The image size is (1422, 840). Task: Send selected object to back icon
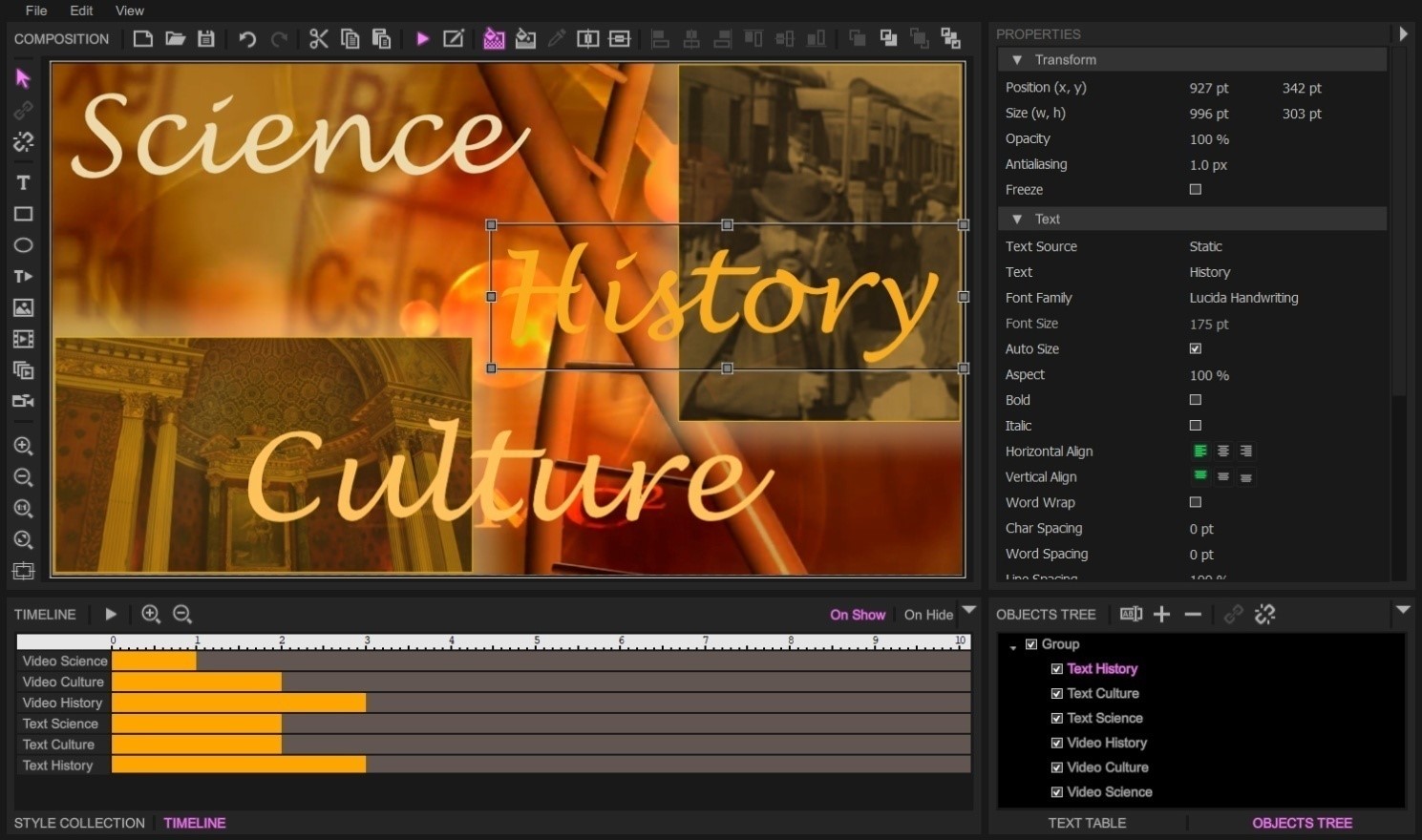(950, 38)
